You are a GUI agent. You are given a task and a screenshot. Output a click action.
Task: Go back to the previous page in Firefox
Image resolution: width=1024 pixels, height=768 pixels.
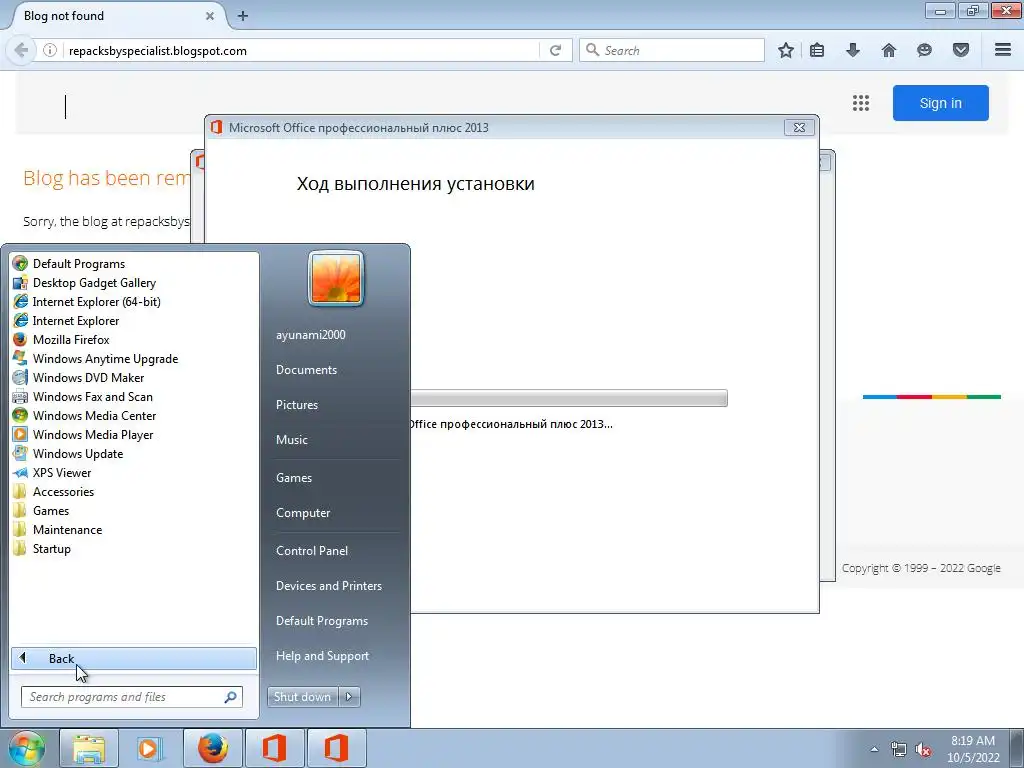pos(21,50)
